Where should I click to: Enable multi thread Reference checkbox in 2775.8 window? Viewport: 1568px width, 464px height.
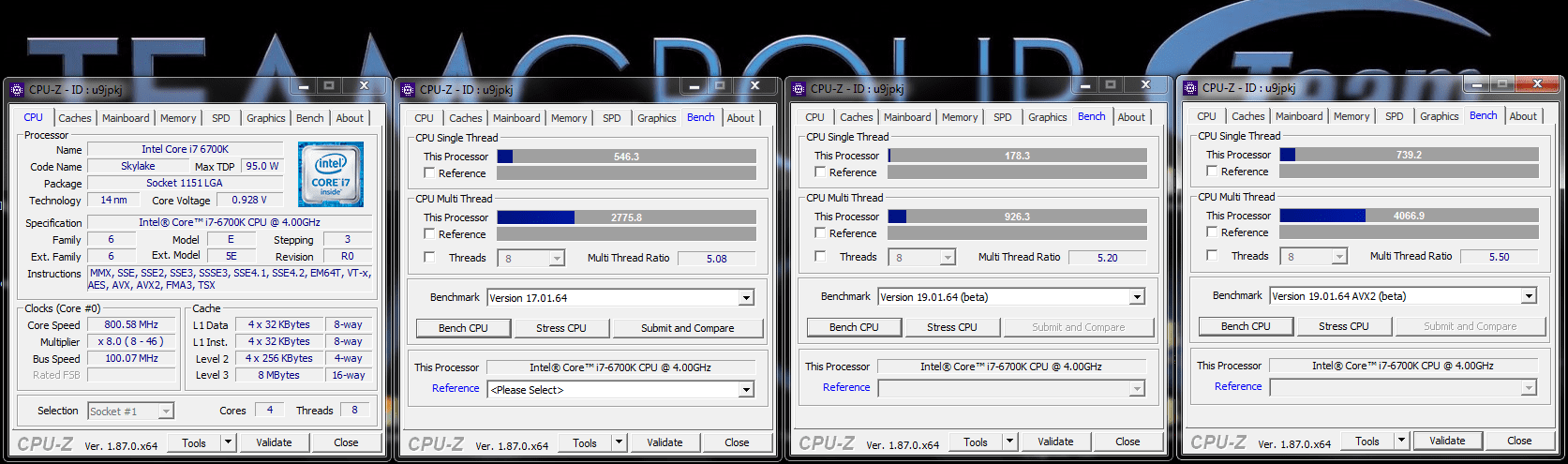click(x=429, y=234)
